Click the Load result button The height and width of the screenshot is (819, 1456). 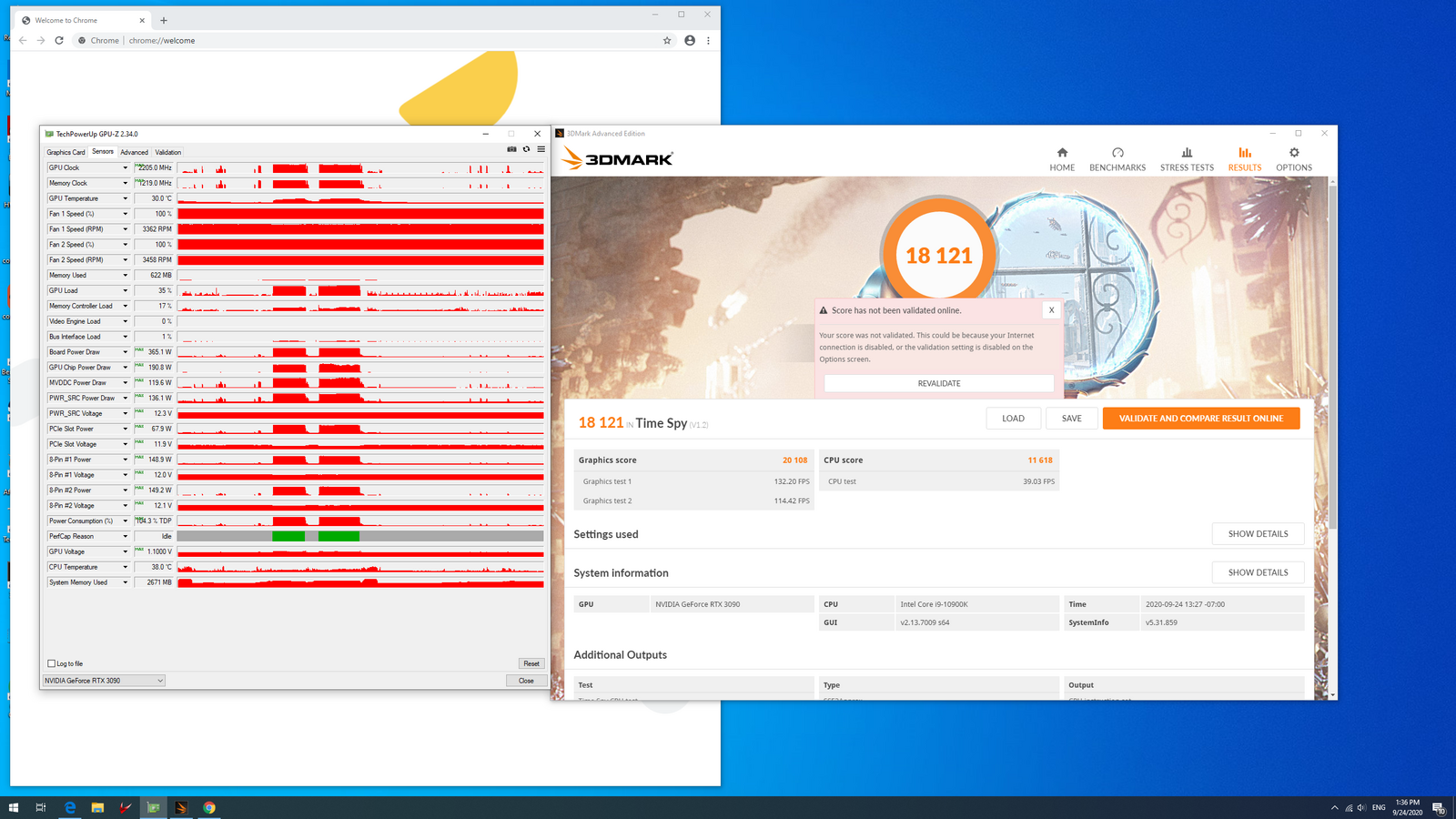point(1013,419)
